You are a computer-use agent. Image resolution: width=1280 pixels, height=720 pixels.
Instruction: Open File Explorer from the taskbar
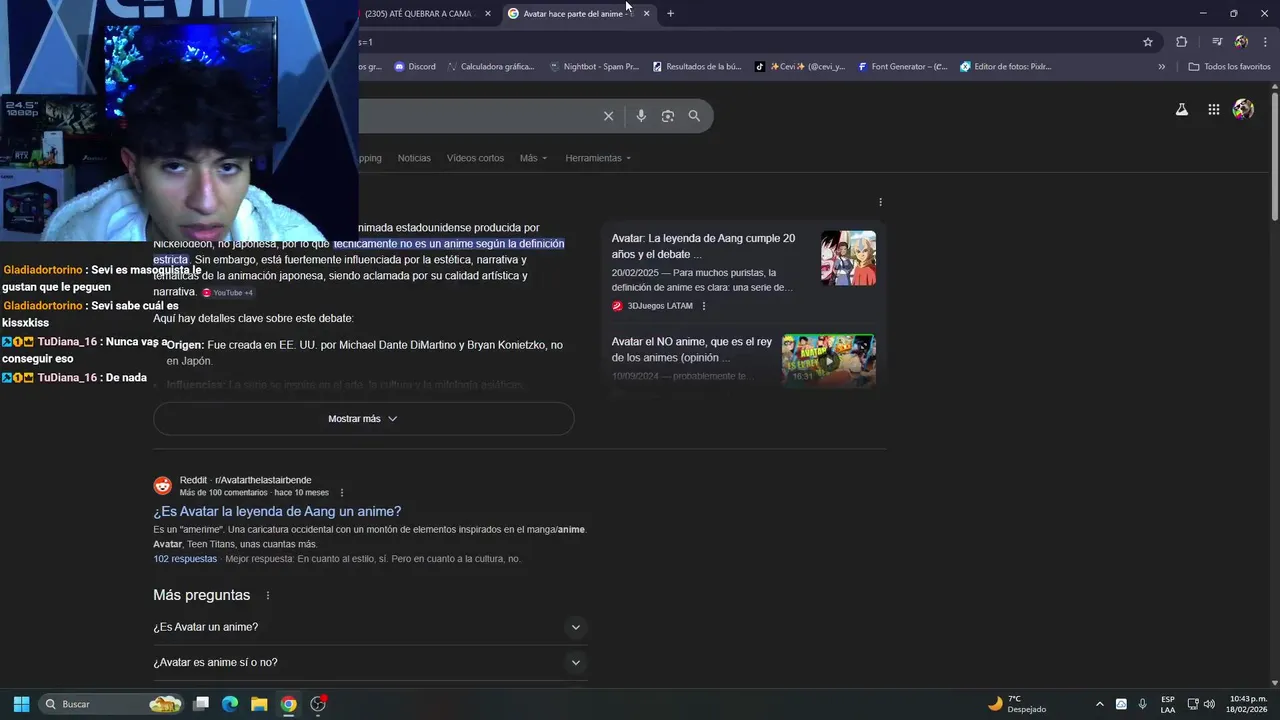[259, 704]
